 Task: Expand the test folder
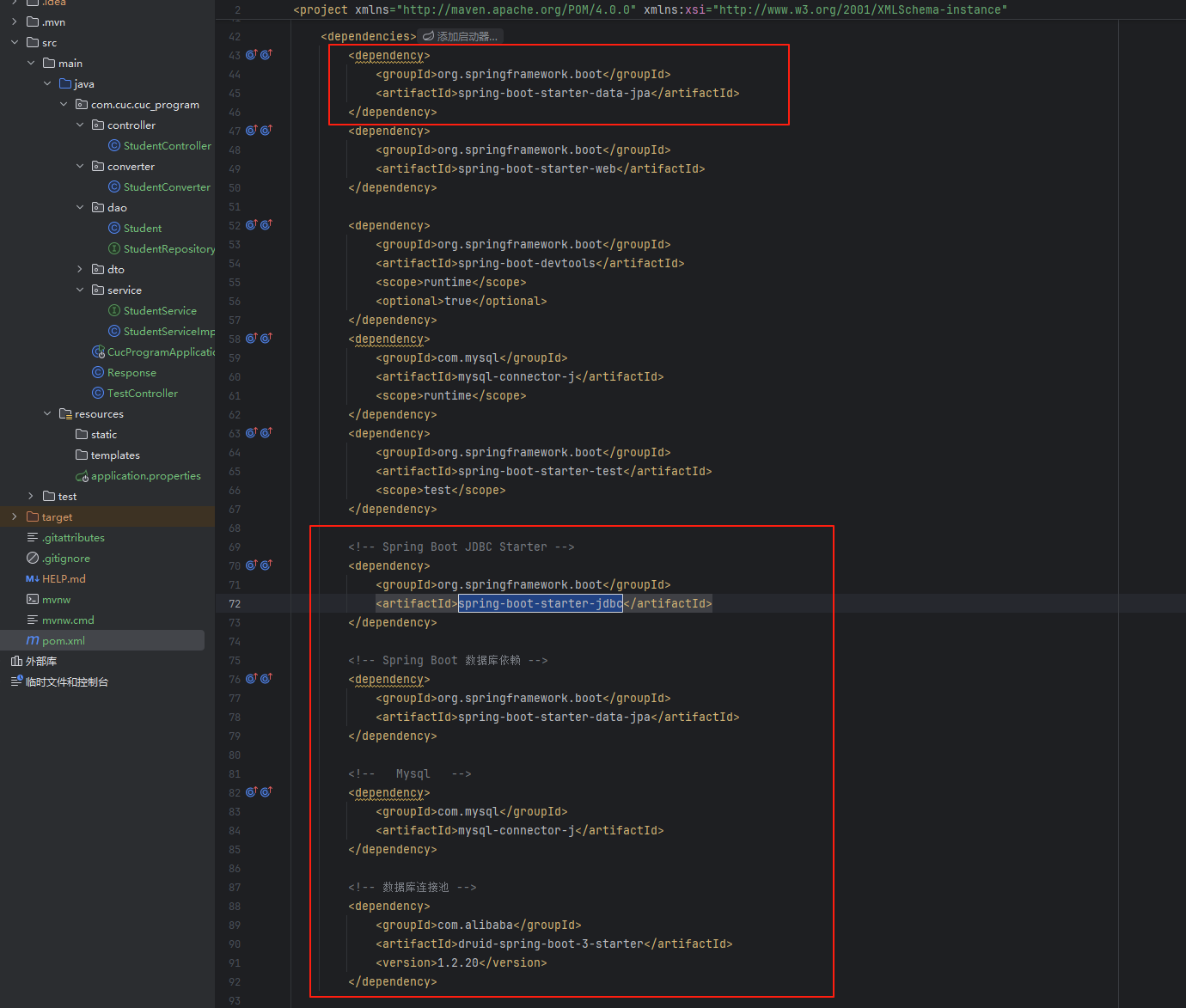point(31,496)
